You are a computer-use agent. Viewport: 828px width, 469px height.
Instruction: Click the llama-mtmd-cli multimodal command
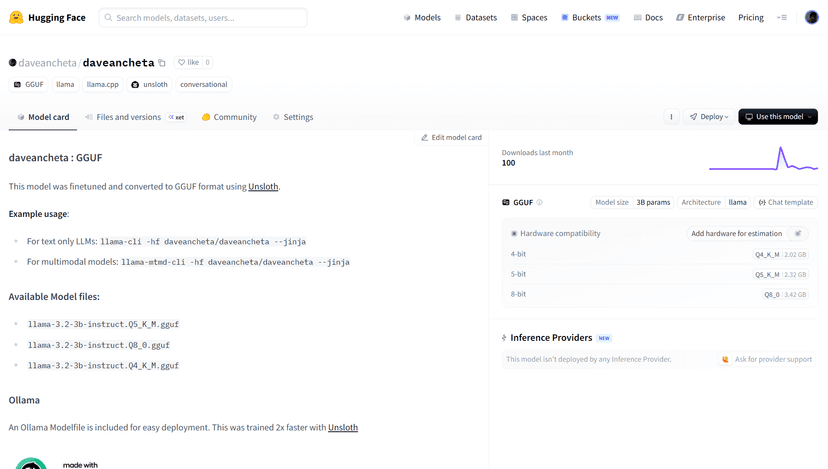tap(236, 262)
